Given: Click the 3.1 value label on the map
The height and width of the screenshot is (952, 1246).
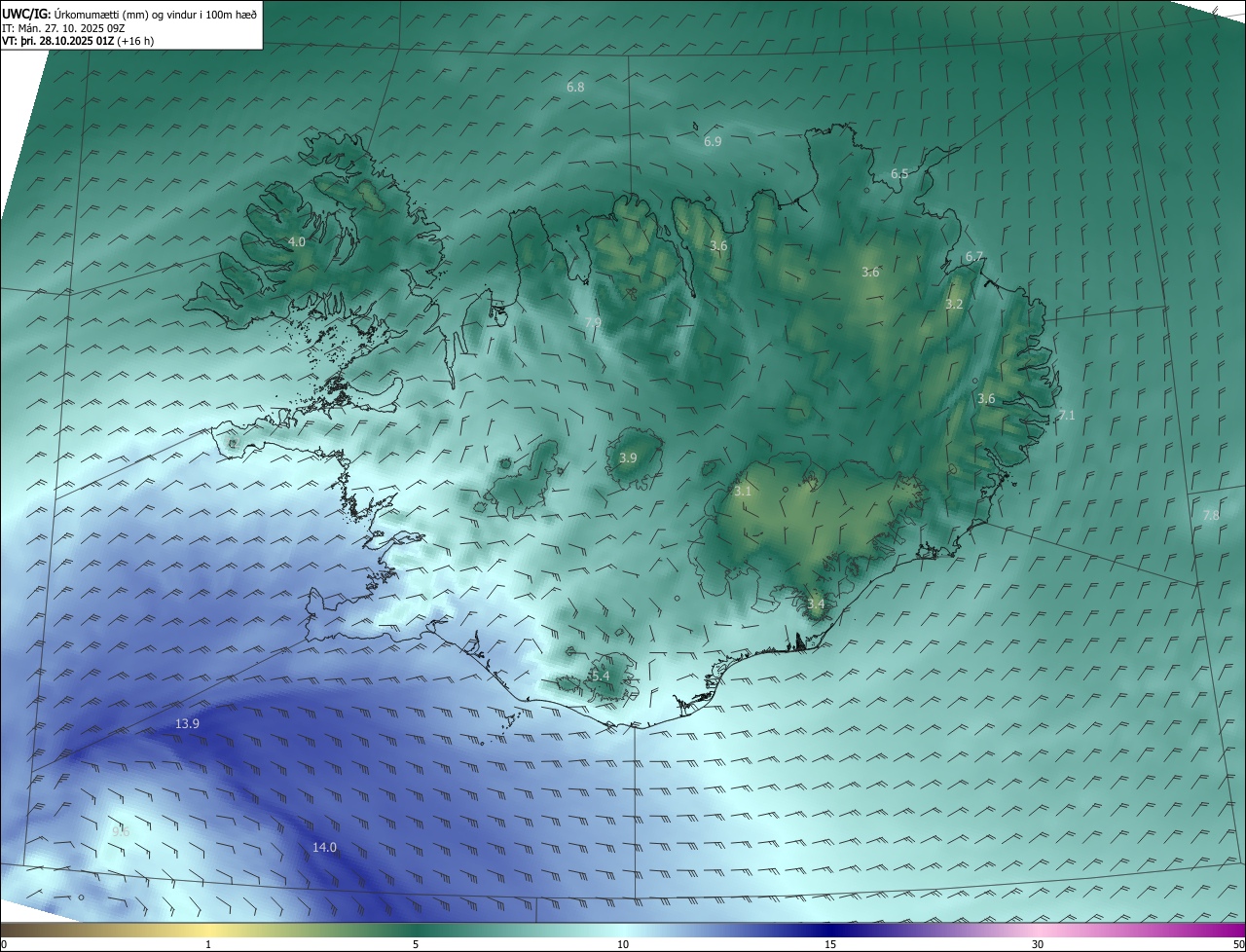Looking at the screenshot, I should point(743,492).
